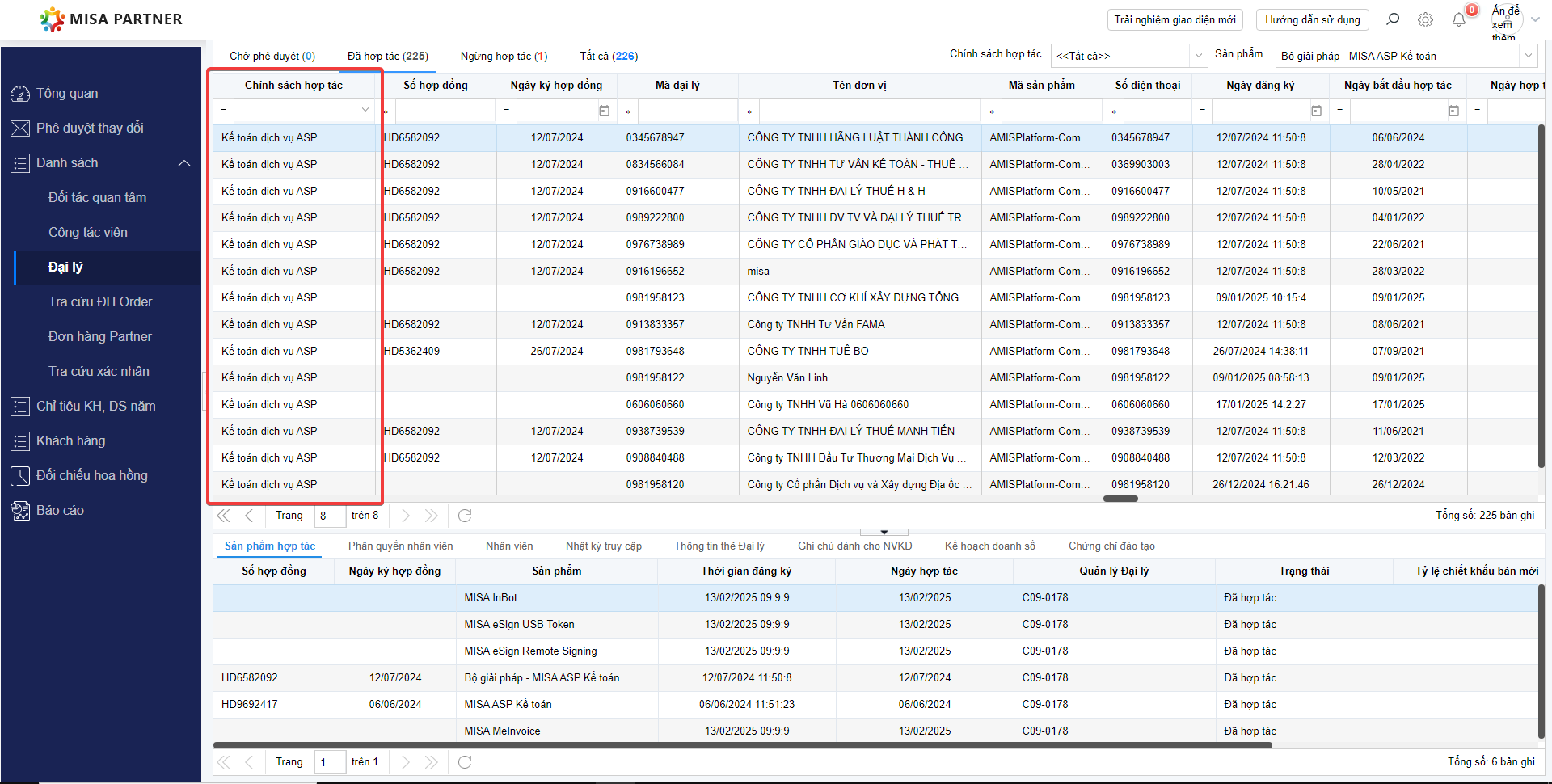This screenshot has height=784, width=1552.
Task: Click the Báo cáo report icon
Action: (x=20, y=511)
